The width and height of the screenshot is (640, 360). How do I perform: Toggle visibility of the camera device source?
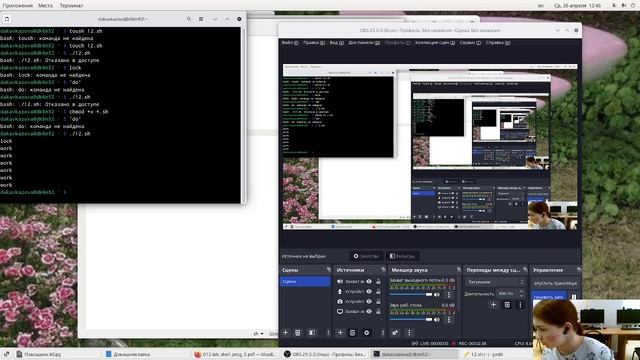[x=369, y=301]
